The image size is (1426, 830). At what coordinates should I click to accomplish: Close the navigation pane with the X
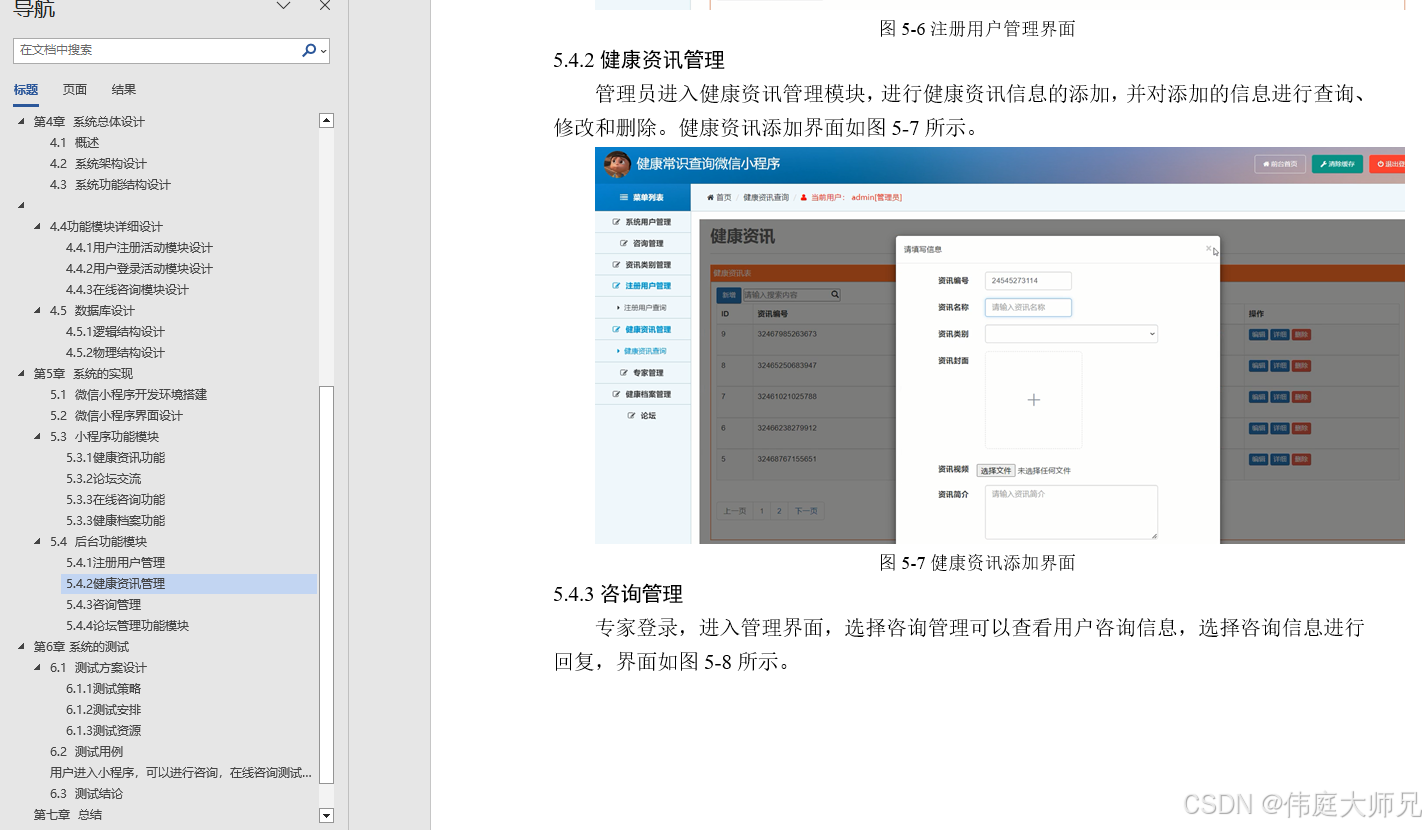(325, 6)
